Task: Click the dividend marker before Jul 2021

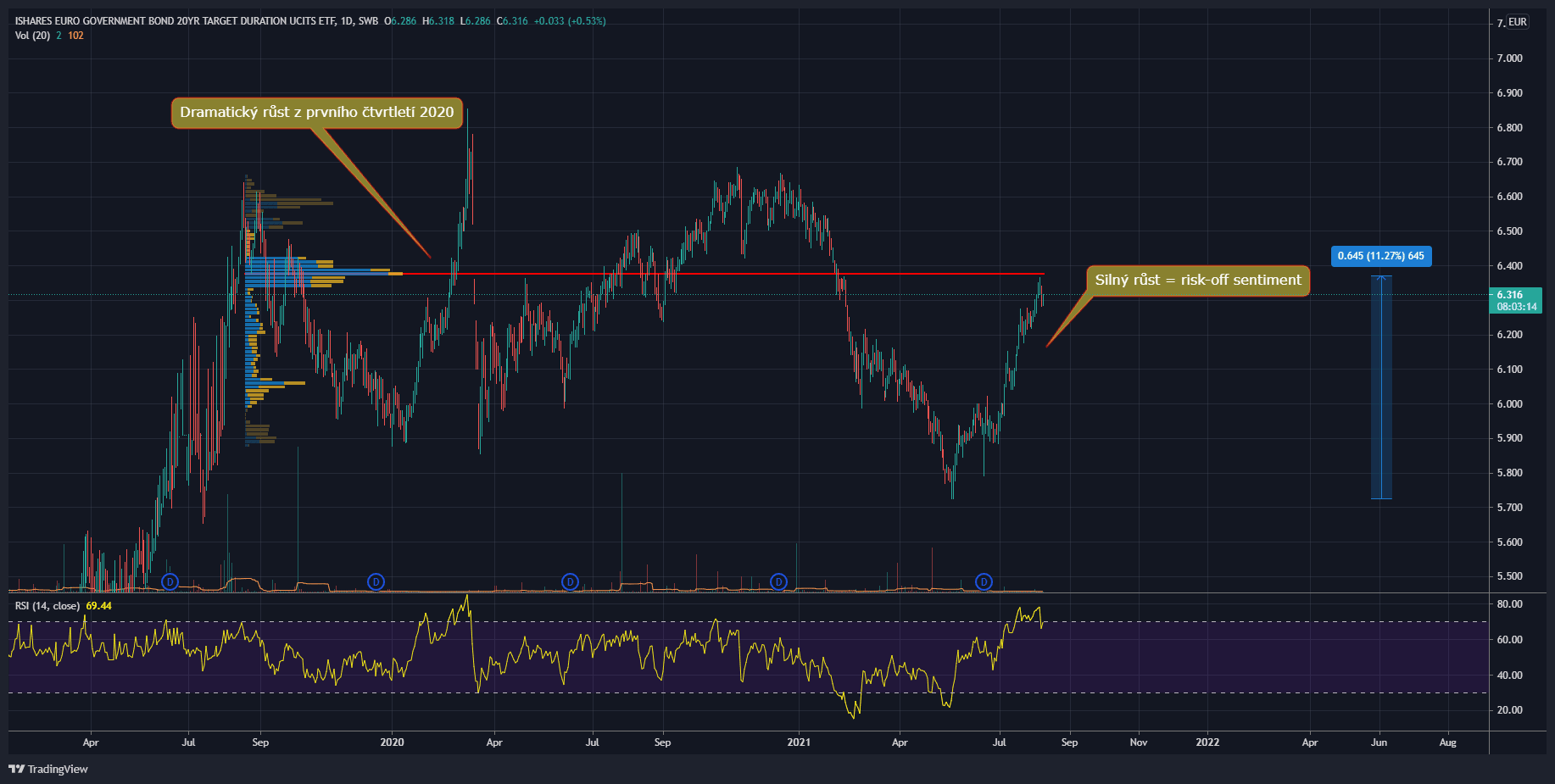Action: click(x=984, y=581)
